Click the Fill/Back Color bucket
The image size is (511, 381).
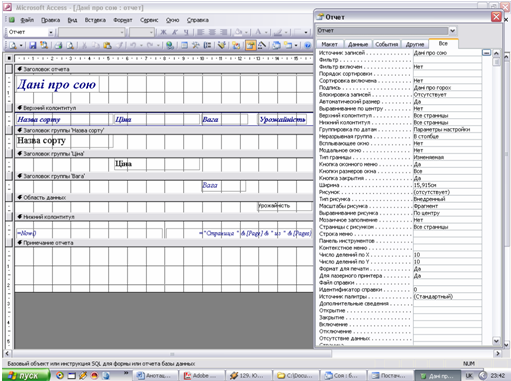coord(238,32)
